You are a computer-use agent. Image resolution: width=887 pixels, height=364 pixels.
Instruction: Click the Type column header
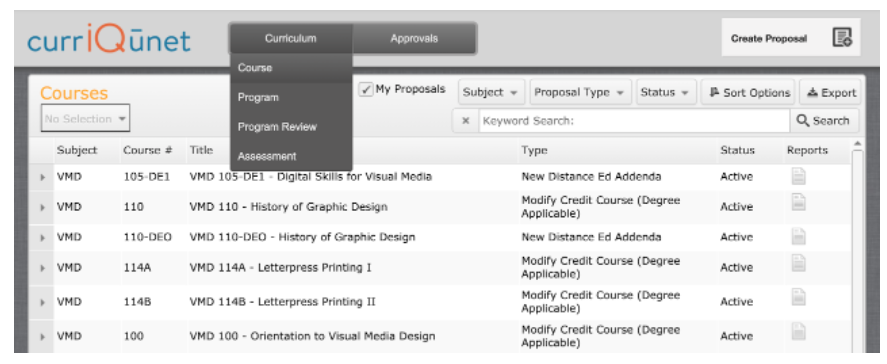click(534, 150)
